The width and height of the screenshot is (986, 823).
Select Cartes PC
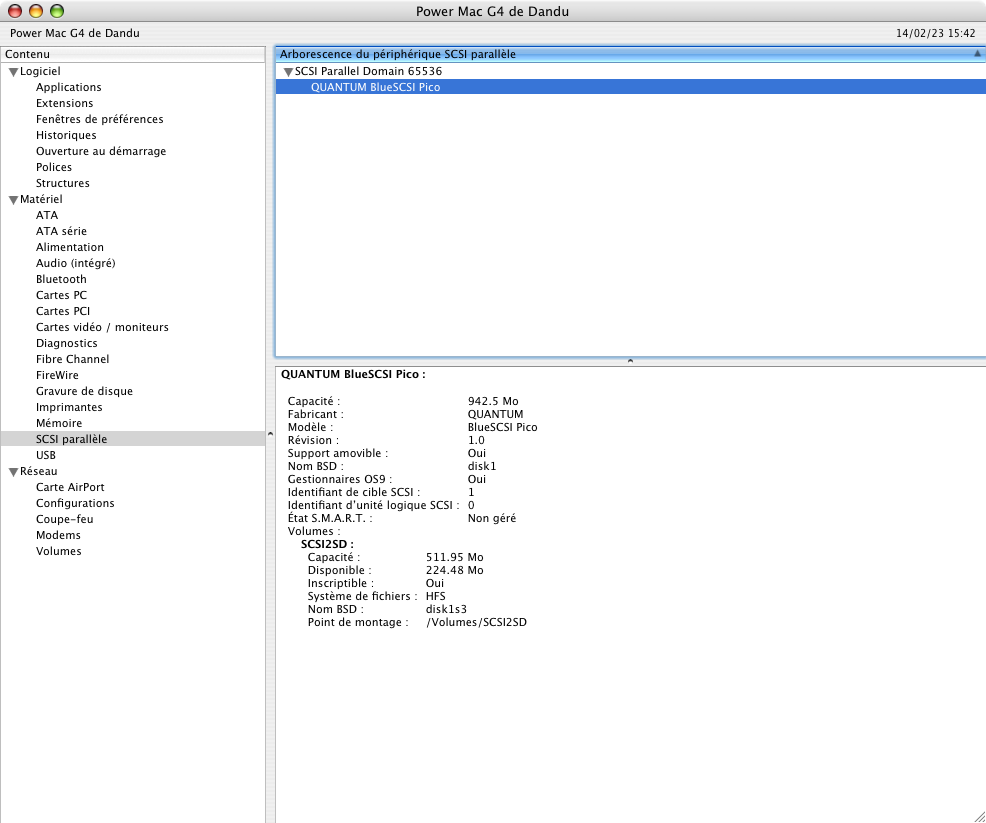61,296
